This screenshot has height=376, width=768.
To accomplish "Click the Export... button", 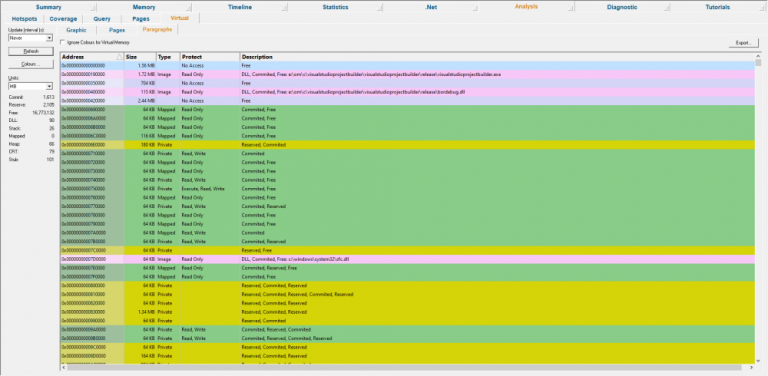I will tap(744, 43).
